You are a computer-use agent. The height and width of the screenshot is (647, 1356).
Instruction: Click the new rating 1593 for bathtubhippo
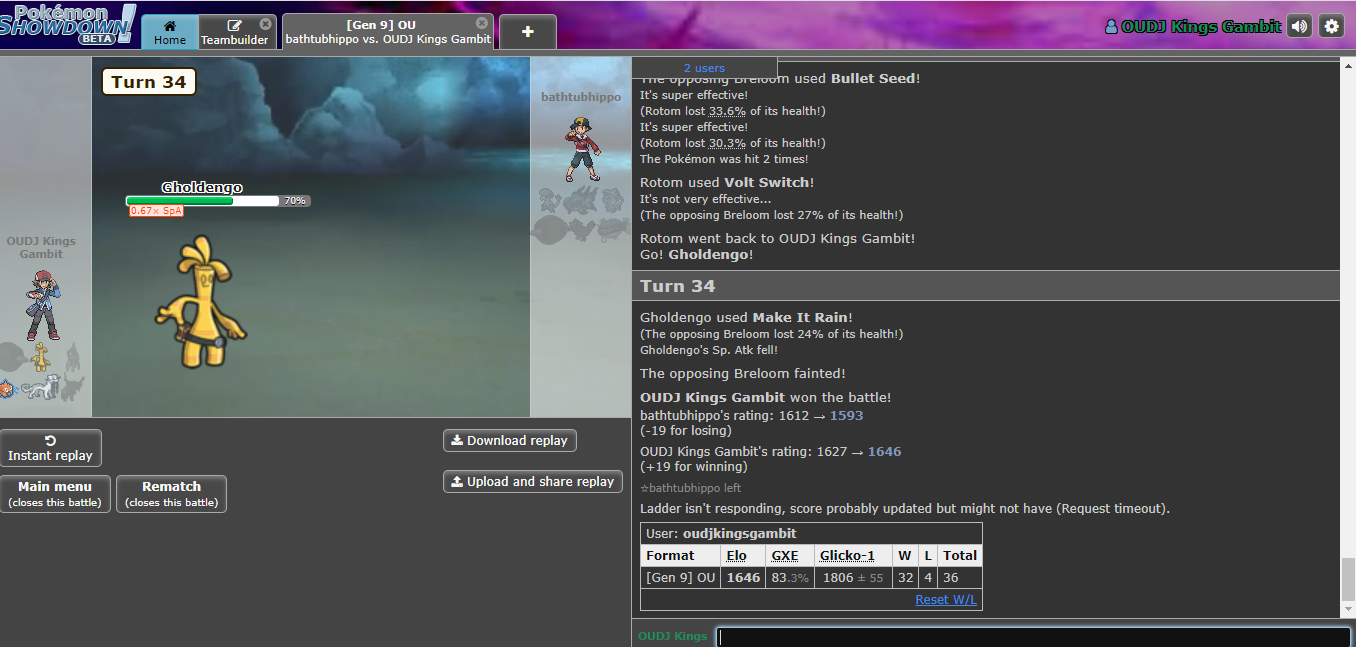coord(846,415)
